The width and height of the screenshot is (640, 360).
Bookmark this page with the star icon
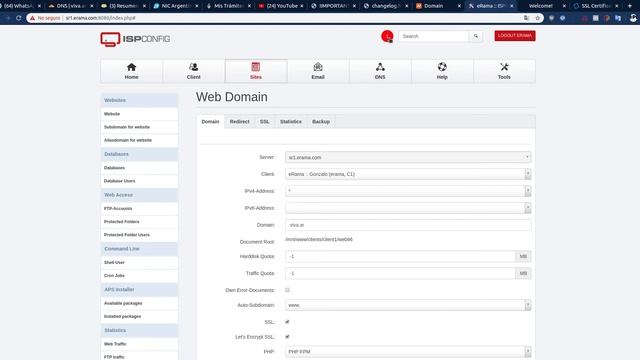coord(538,18)
